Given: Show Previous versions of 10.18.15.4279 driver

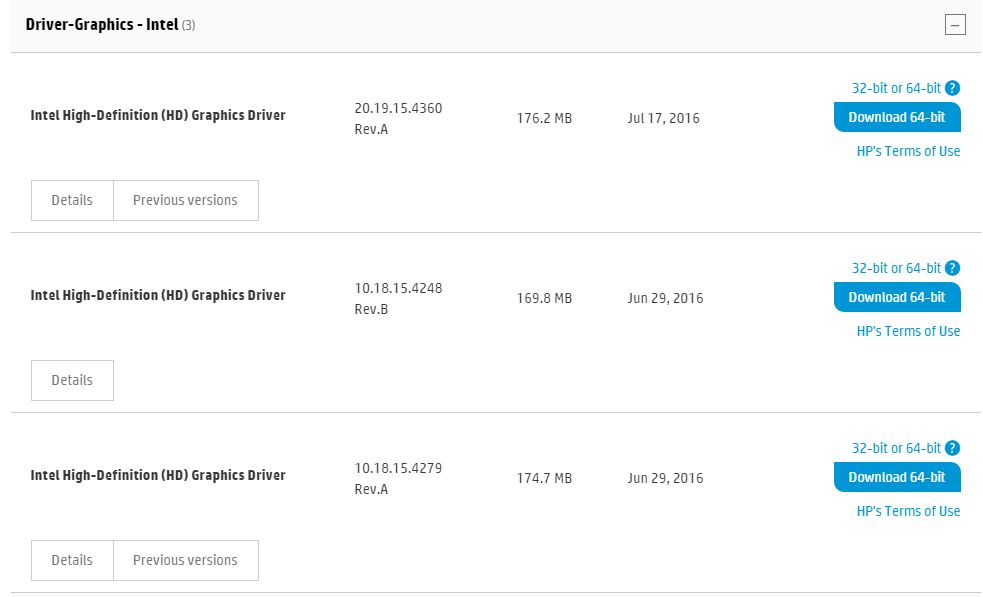Looking at the screenshot, I should [x=185, y=560].
